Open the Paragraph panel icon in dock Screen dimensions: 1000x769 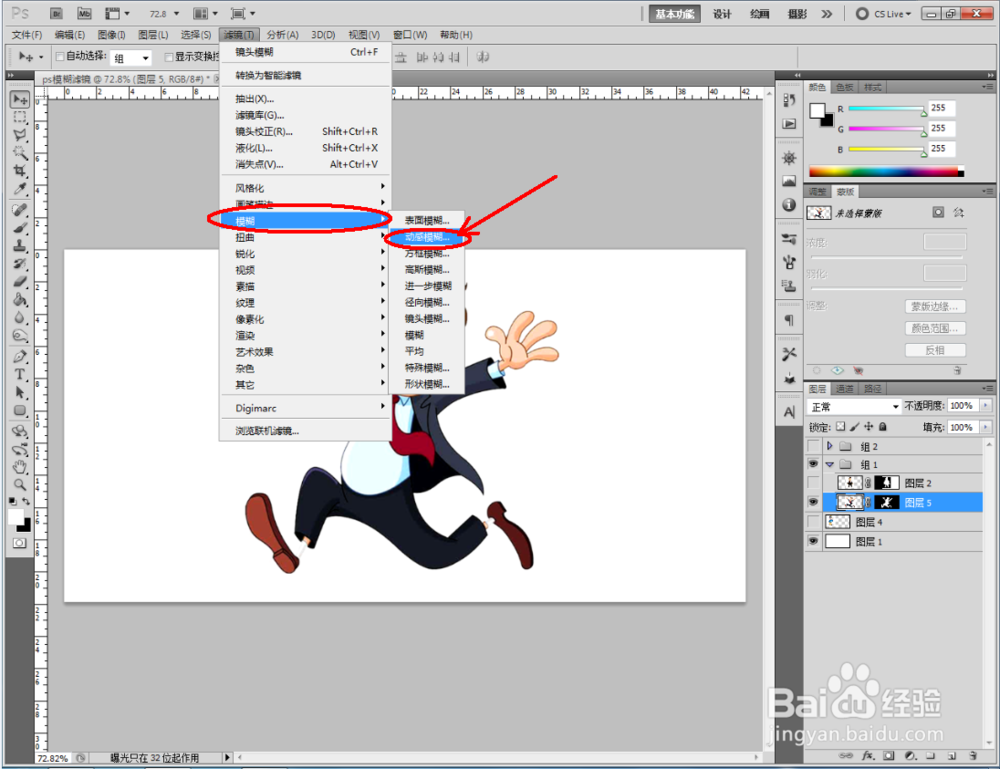click(789, 319)
